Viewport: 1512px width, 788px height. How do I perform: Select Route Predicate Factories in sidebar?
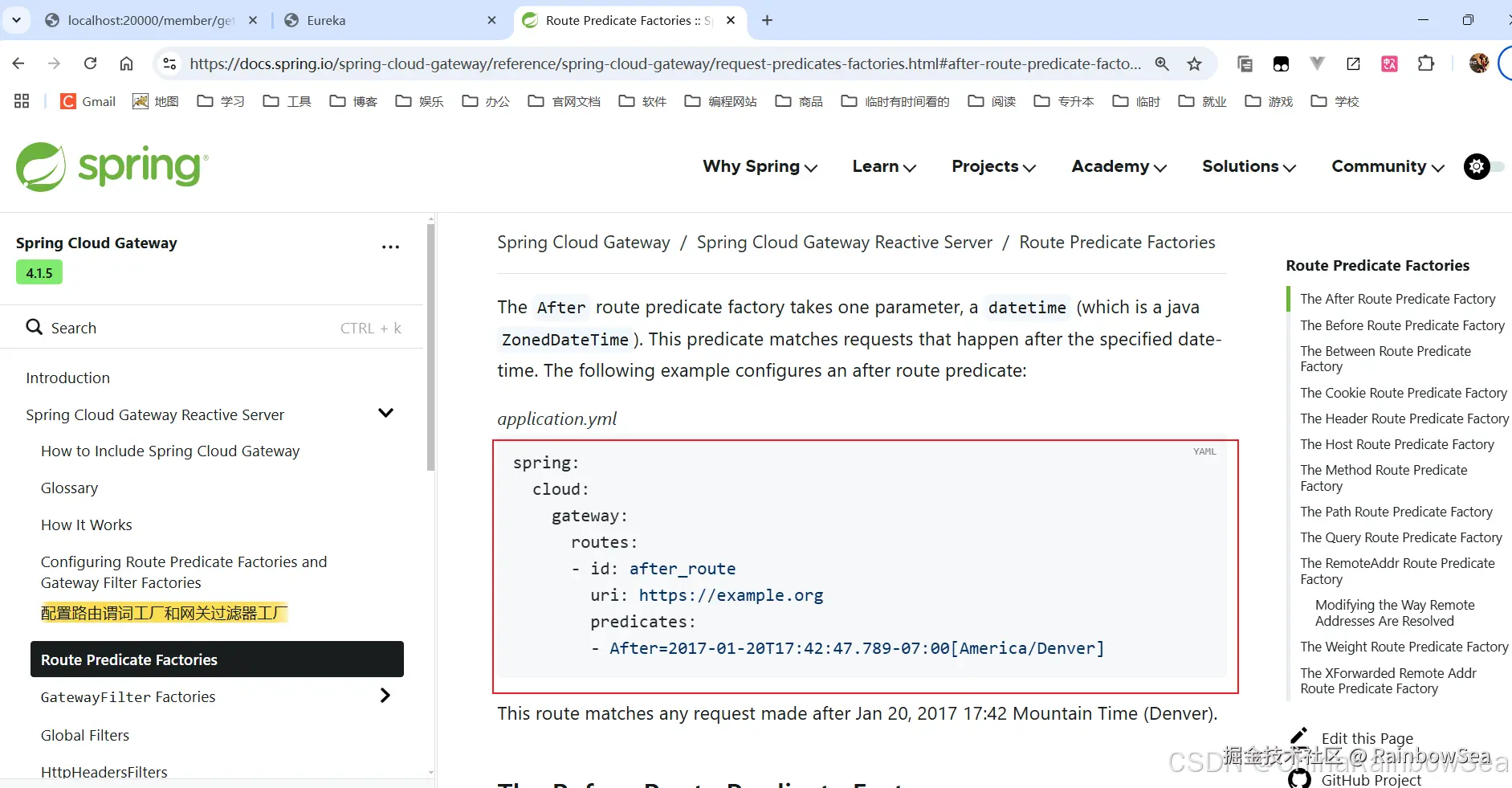217,659
